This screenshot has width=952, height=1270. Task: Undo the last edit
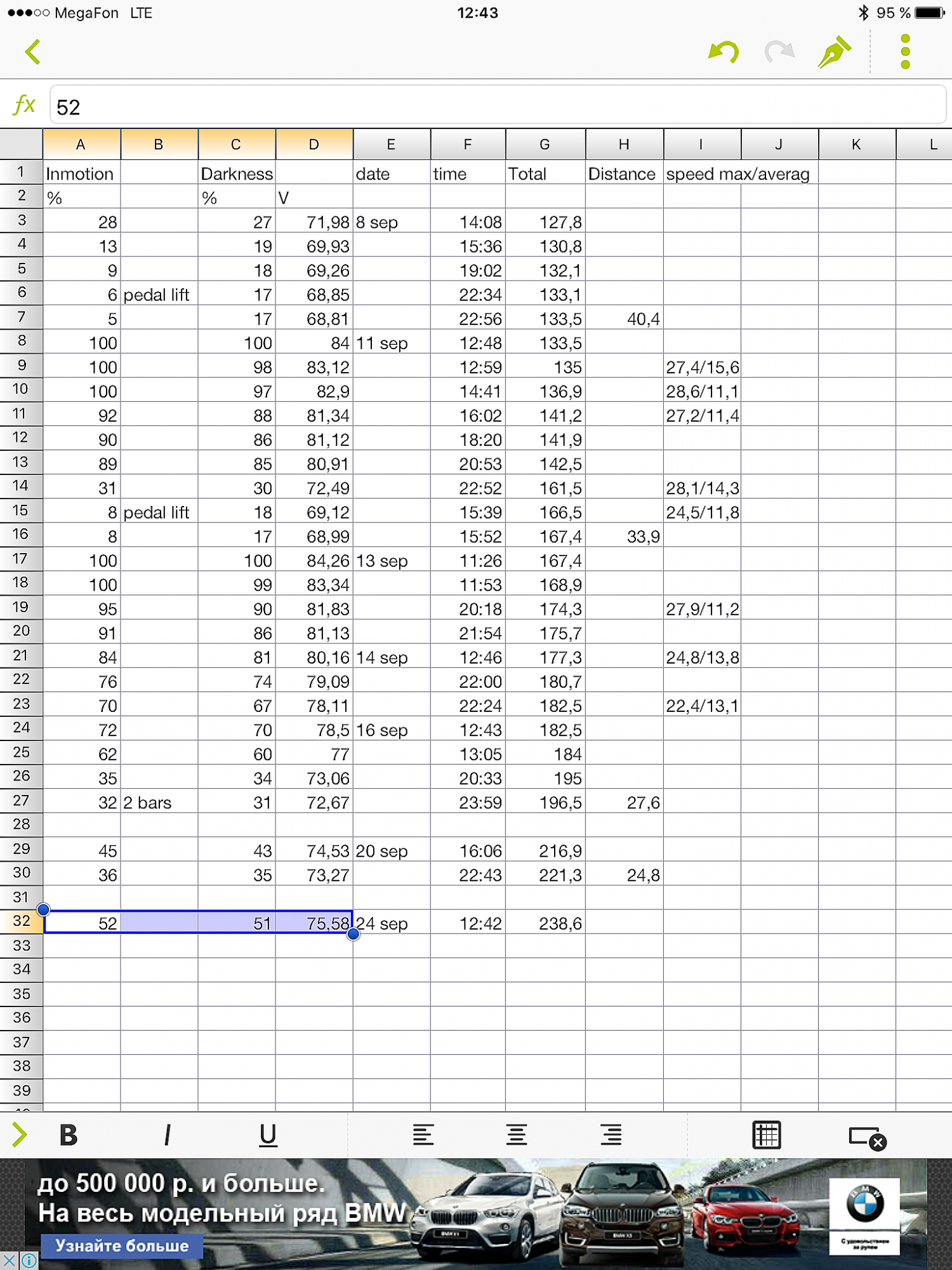724,52
